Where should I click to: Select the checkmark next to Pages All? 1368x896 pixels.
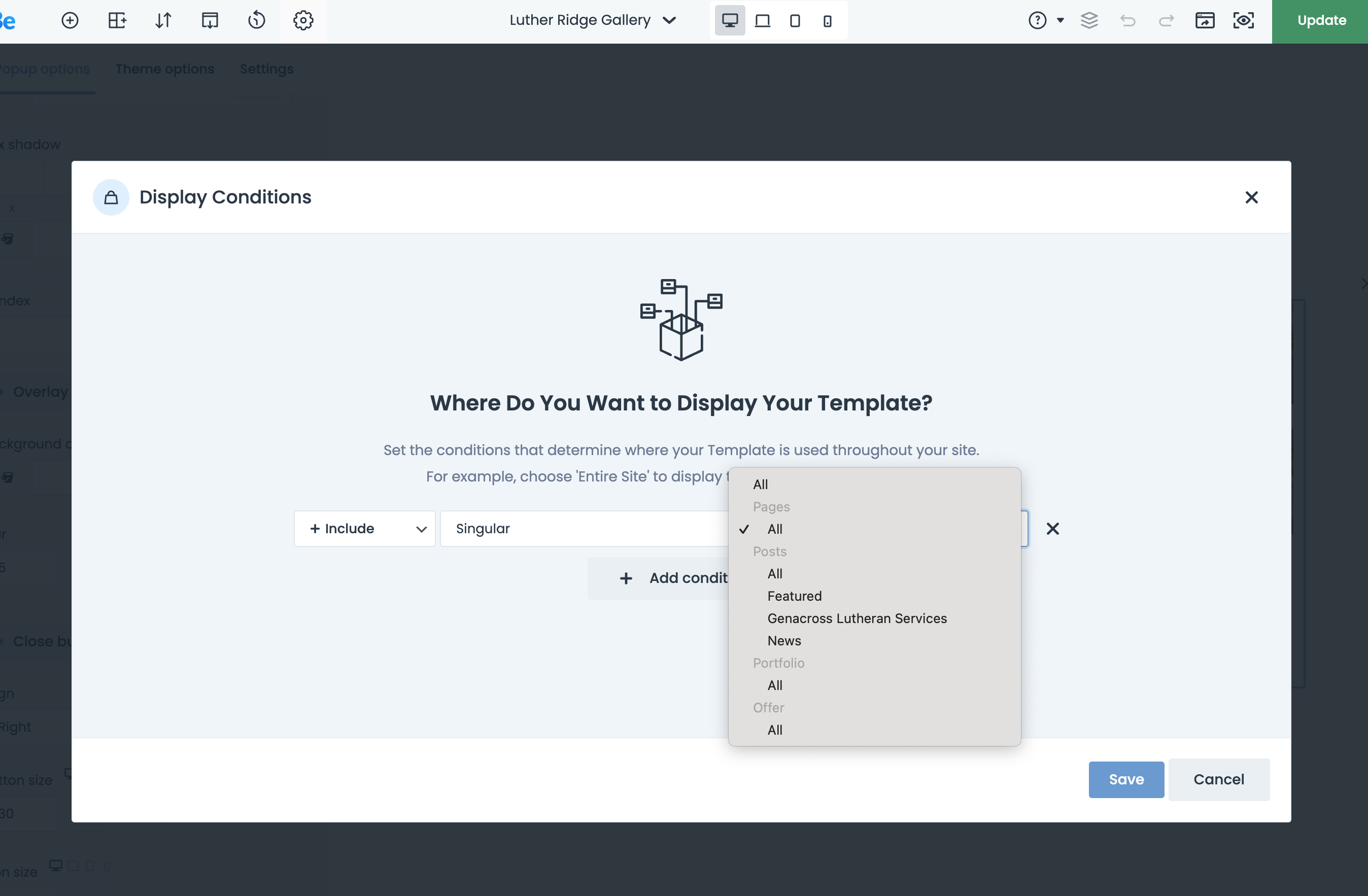pos(745,529)
